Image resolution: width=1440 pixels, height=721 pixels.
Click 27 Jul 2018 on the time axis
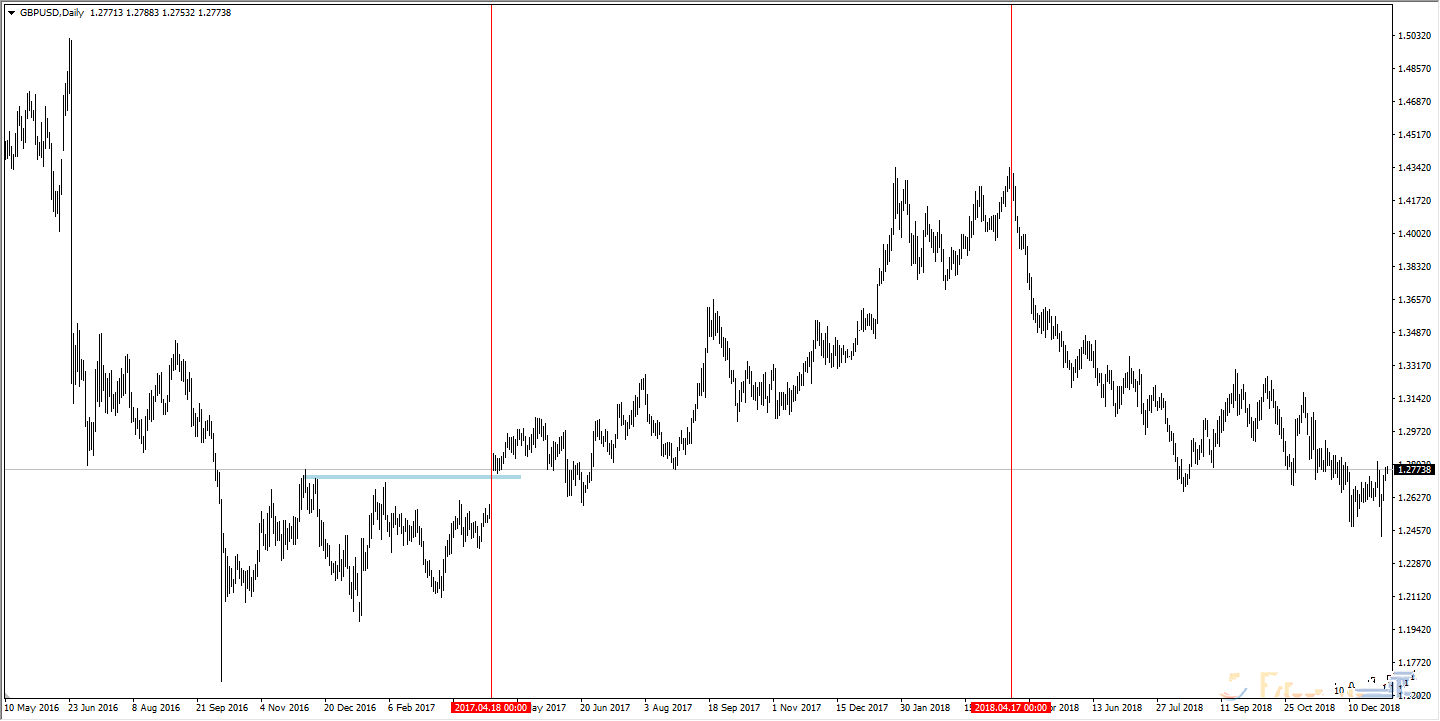coord(1181,708)
